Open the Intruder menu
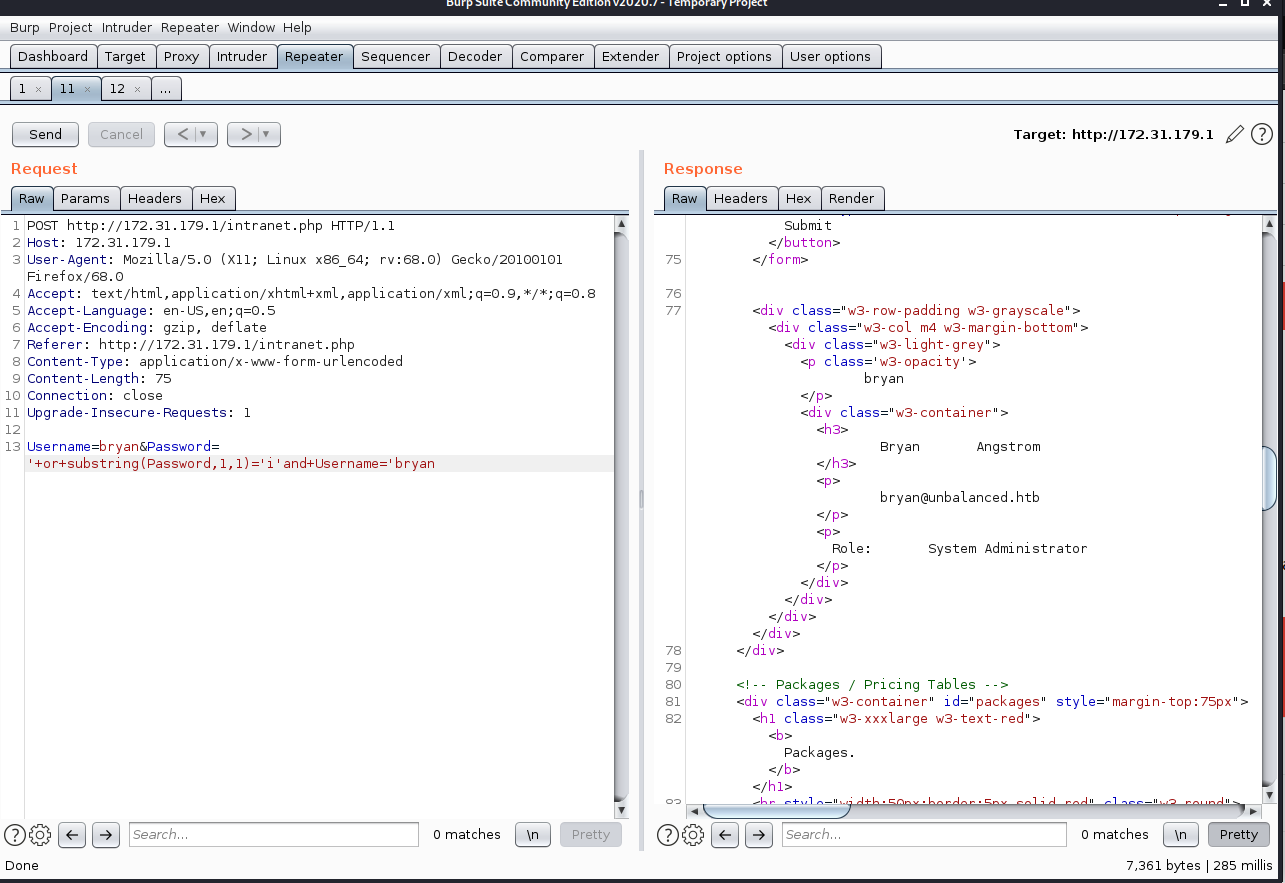The width and height of the screenshot is (1285, 883). pos(127,27)
